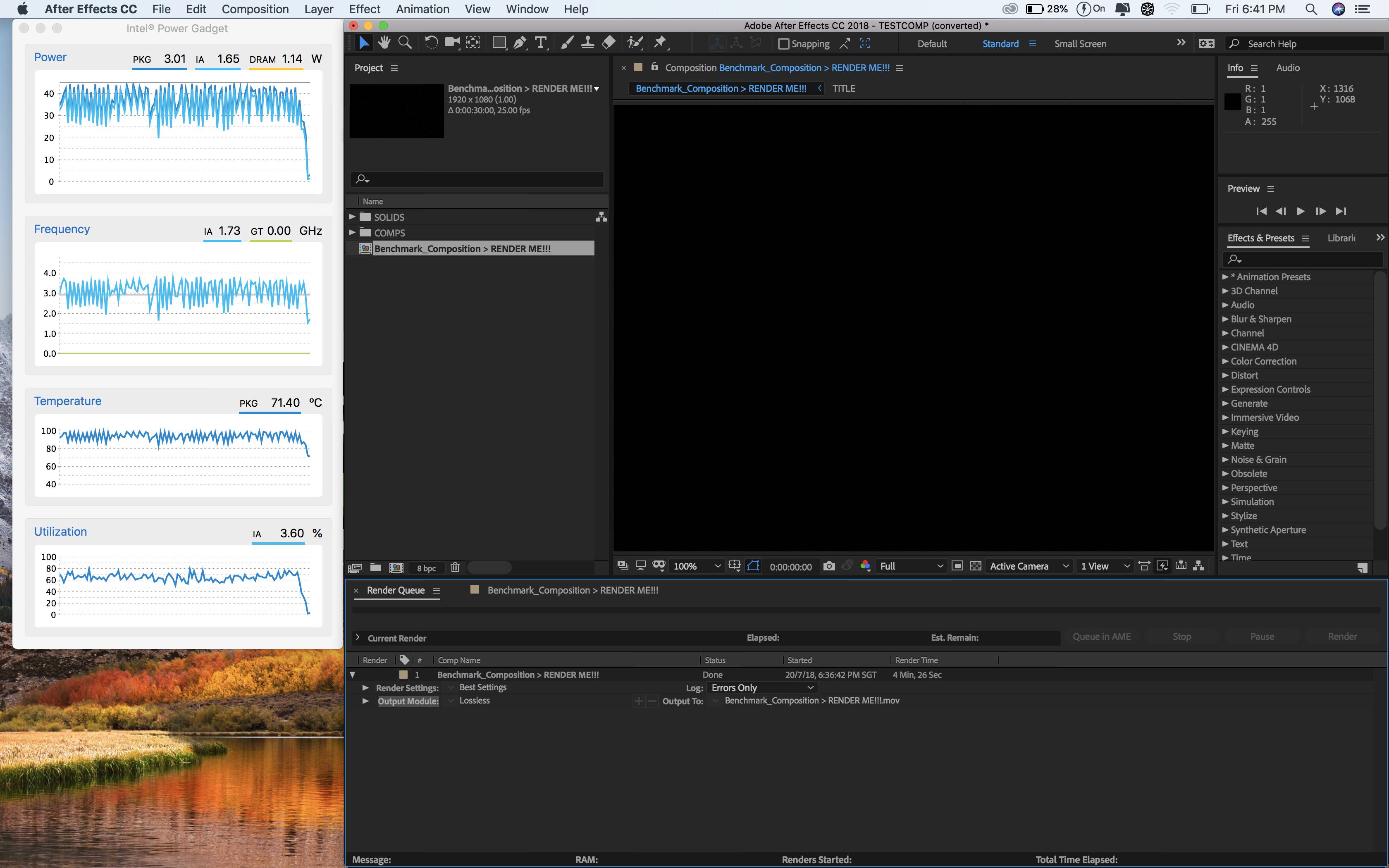Open the Log Errors Only dropdown
This screenshot has height=868, width=1389.
tap(763, 688)
